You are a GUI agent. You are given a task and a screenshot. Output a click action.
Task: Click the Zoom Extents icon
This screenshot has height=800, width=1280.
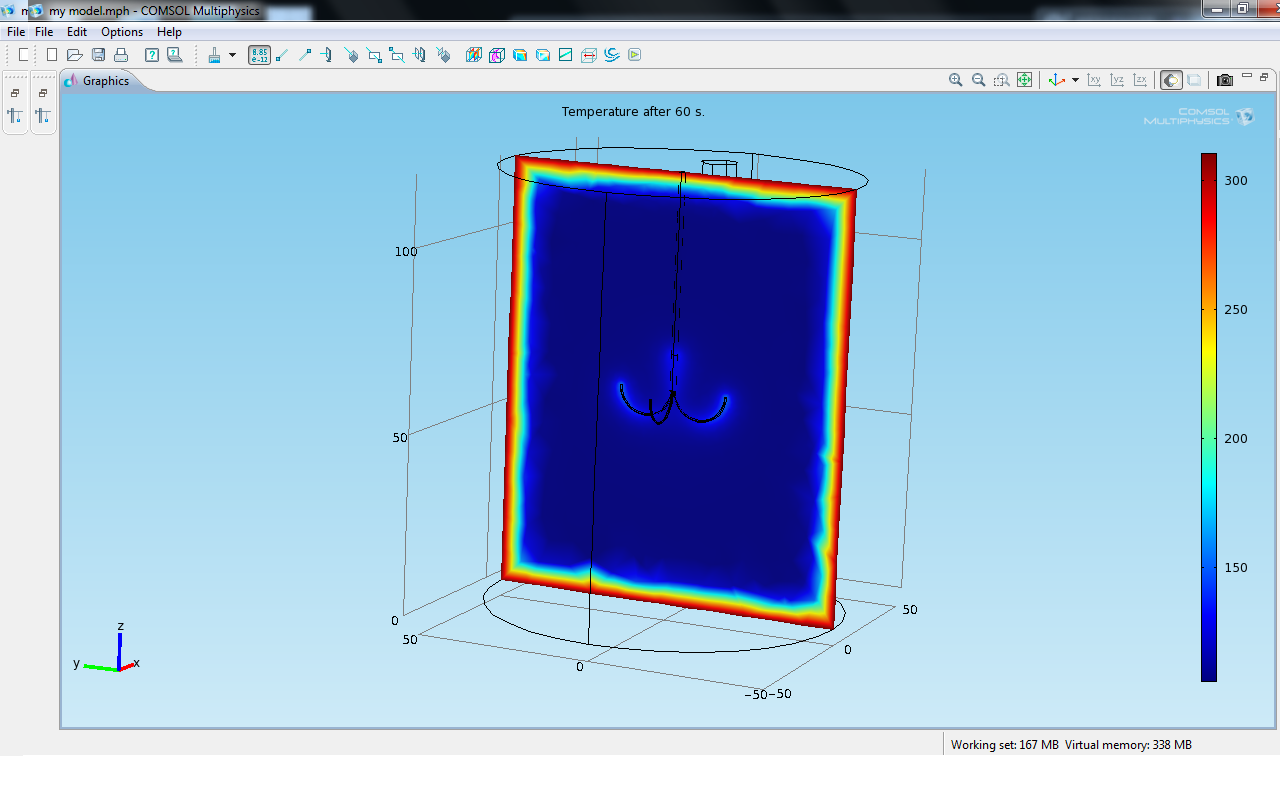(x=1024, y=80)
